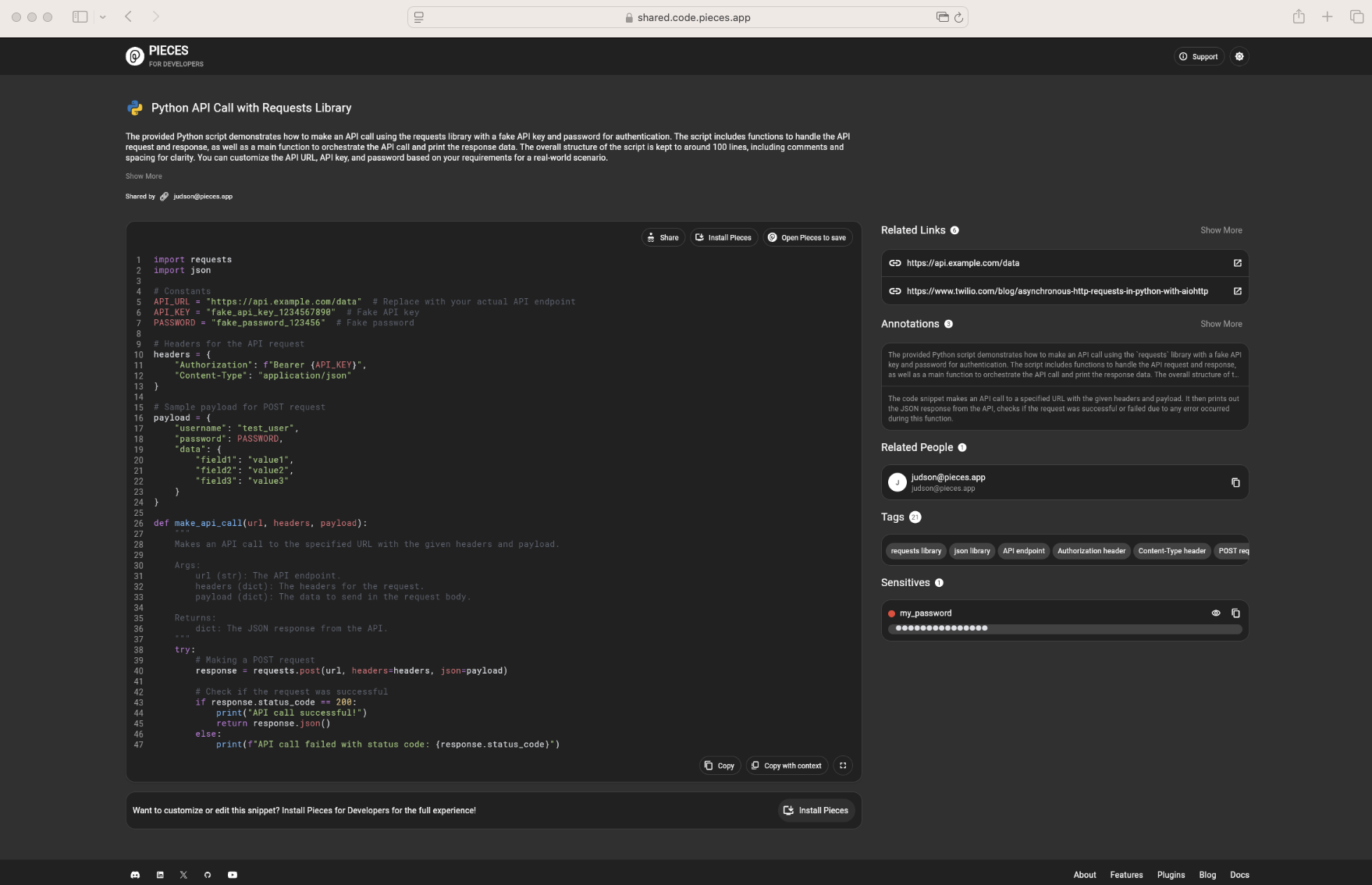
Task: Select the 'Authorization header' tag
Action: (1091, 551)
